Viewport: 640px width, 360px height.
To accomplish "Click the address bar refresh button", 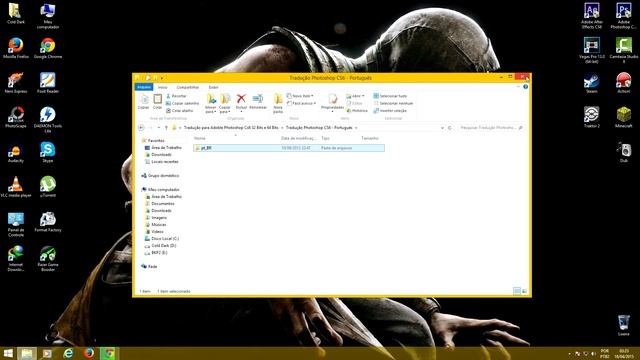I will tap(450, 128).
